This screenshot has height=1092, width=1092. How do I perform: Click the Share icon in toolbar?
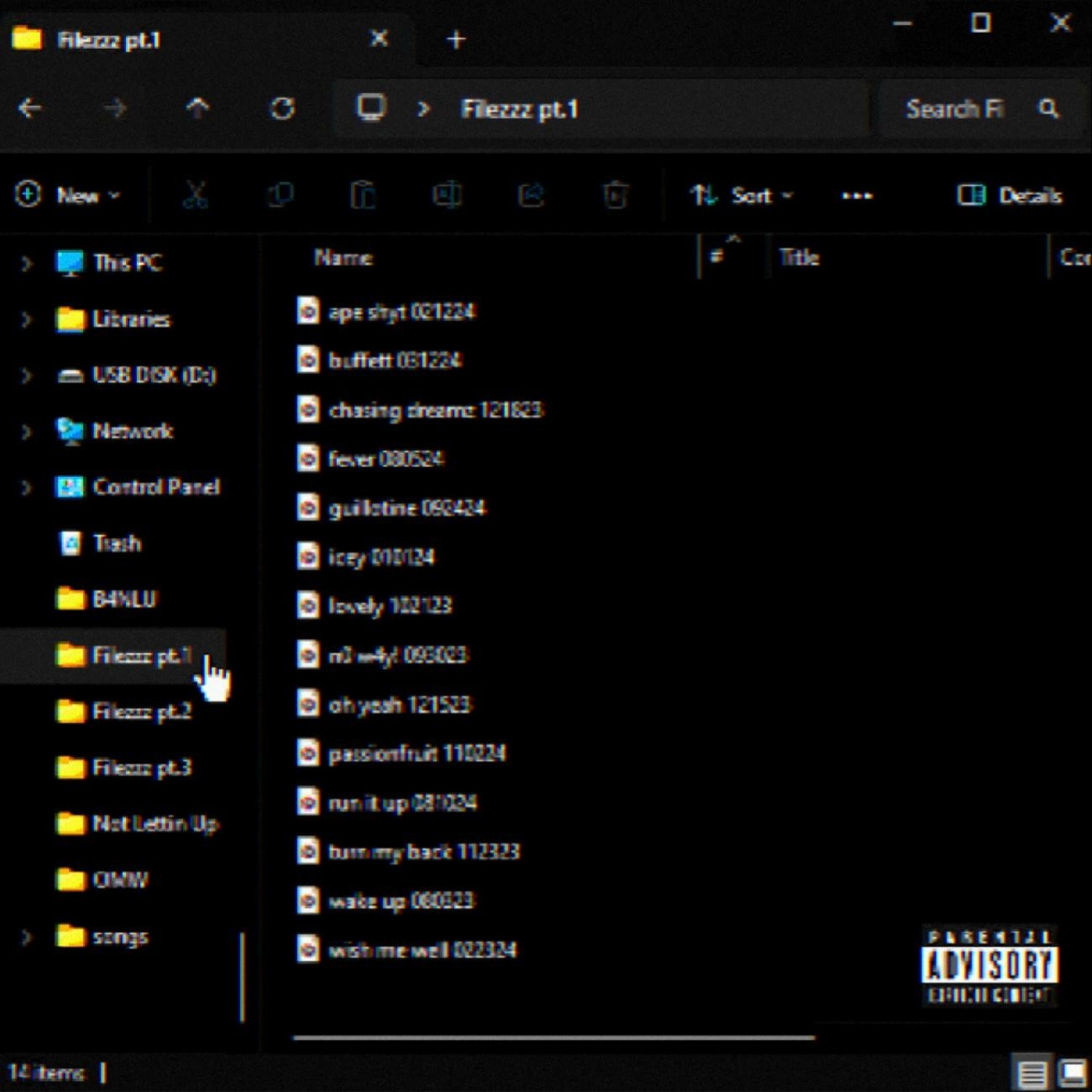pyautogui.click(x=531, y=195)
